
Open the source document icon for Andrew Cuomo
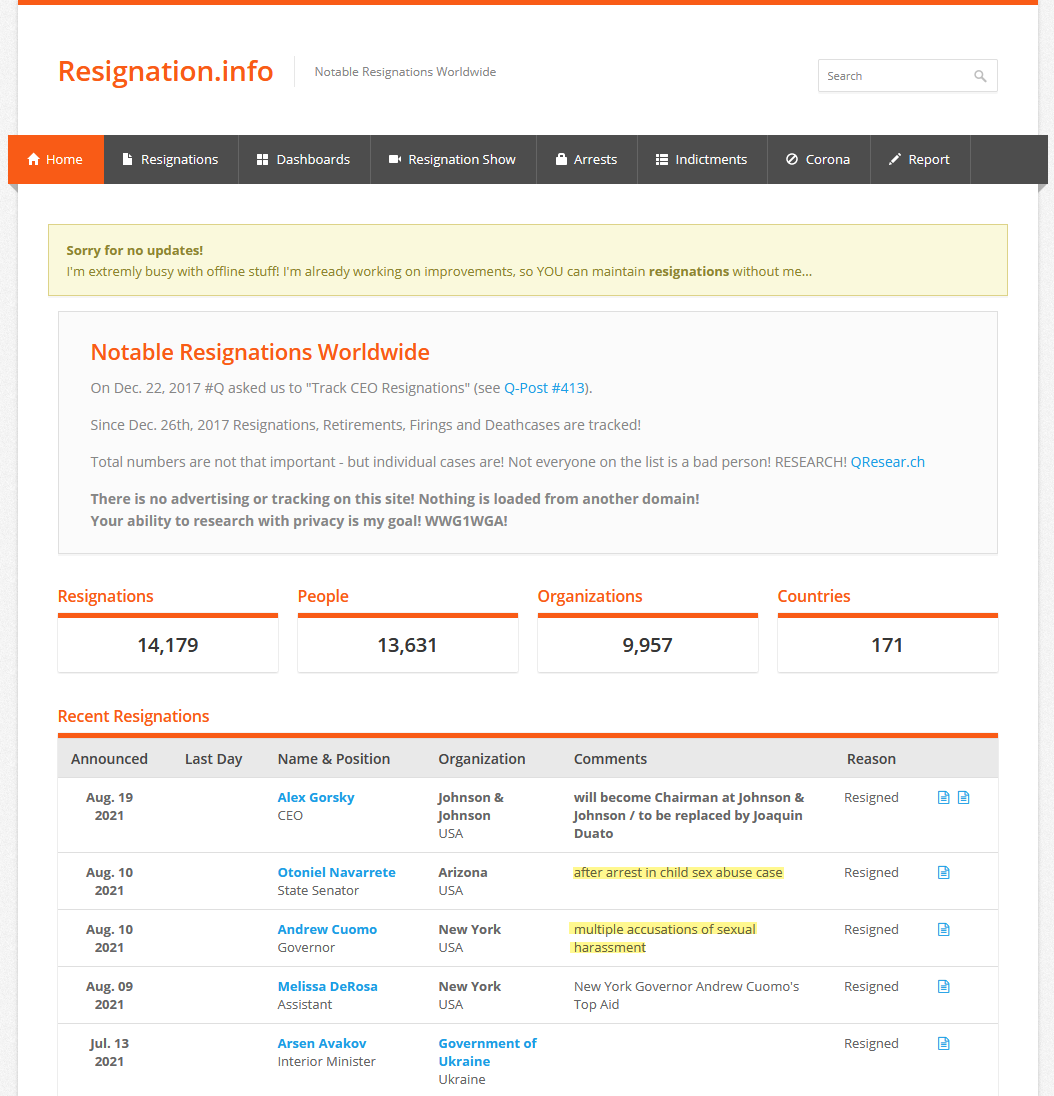pos(944,930)
